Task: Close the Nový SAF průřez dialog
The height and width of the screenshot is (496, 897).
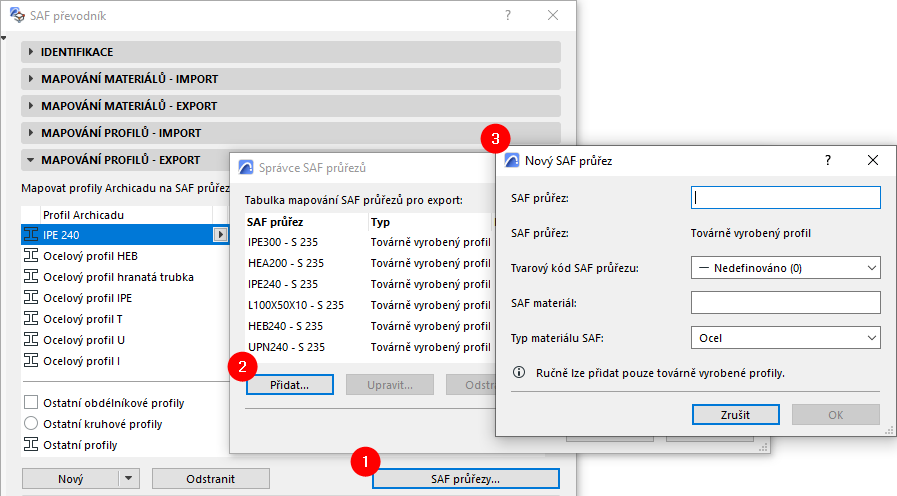Action: click(x=872, y=160)
